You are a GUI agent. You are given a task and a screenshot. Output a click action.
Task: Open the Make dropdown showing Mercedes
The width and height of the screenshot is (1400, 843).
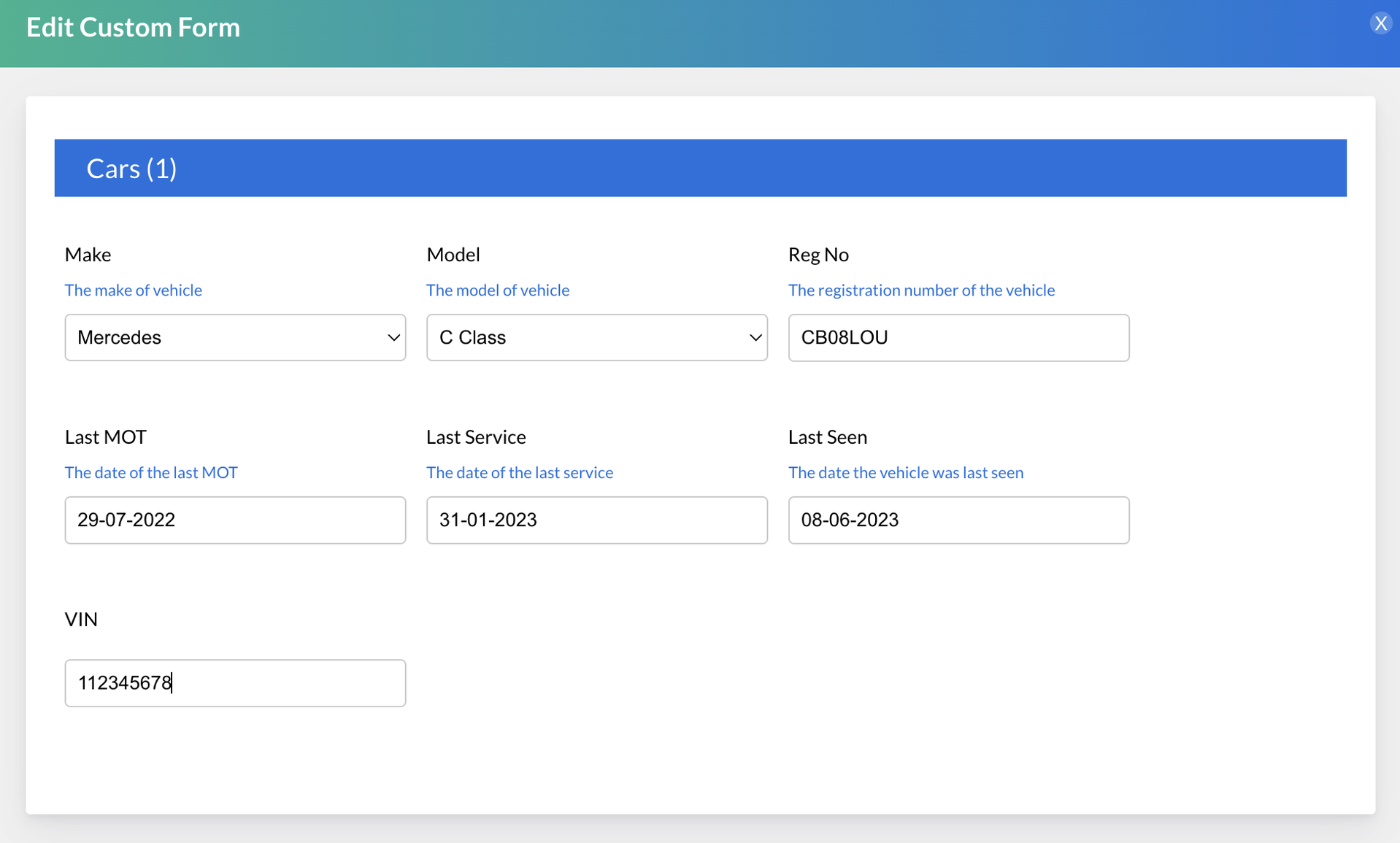point(235,337)
